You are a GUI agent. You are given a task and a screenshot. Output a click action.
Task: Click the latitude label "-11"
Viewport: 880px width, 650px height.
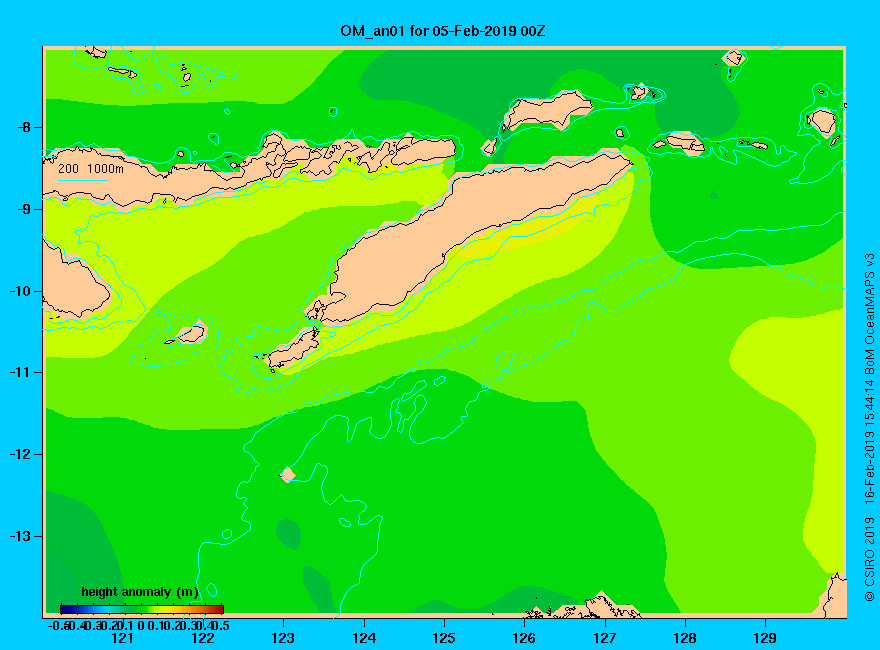pos(21,373)
